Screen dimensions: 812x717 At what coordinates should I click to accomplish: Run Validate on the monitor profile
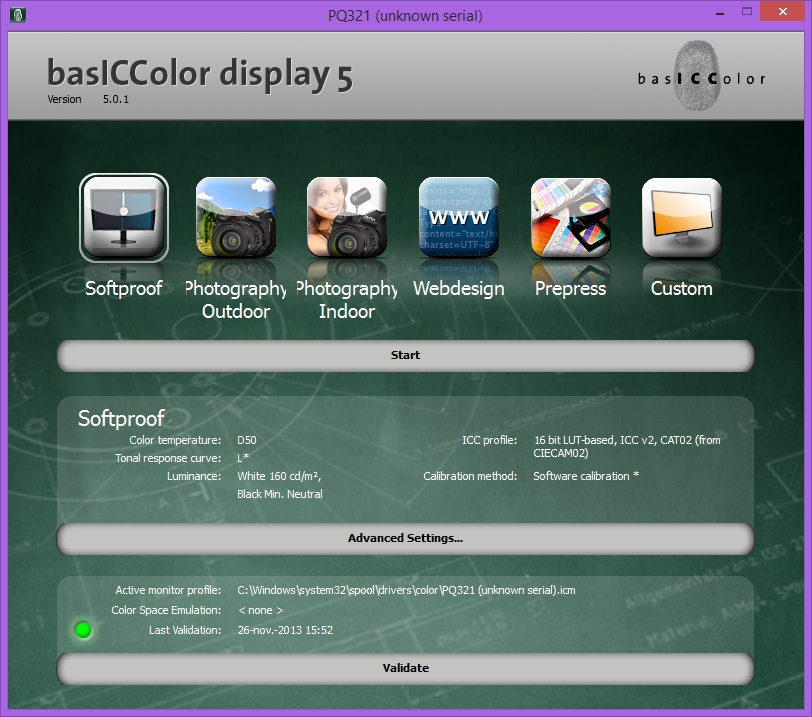pyautogui.click(x=405, y=668)
